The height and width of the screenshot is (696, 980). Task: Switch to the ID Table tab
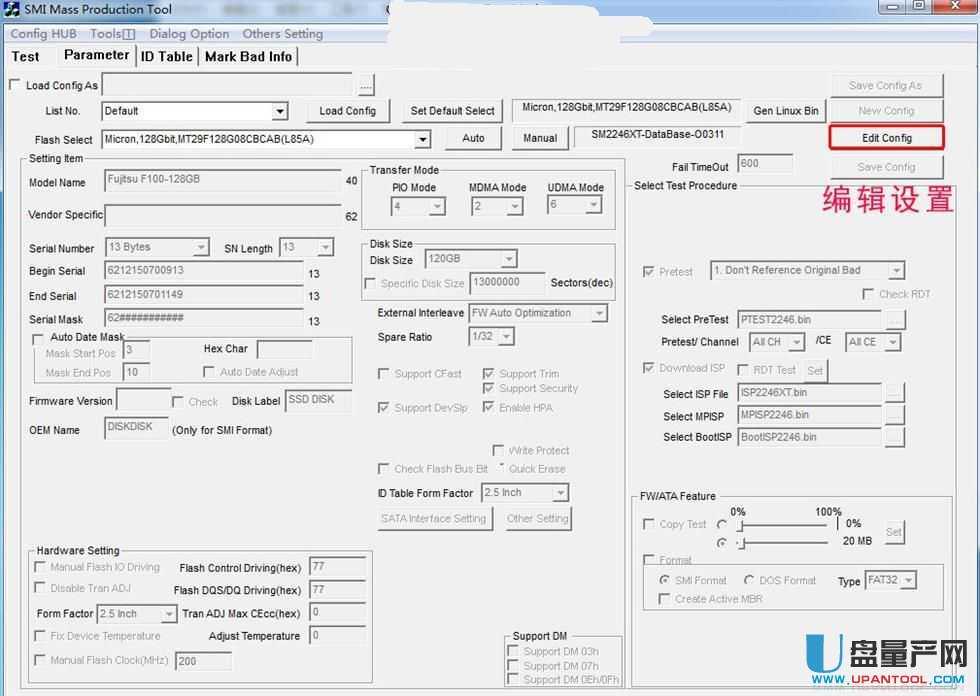[166, 57]
